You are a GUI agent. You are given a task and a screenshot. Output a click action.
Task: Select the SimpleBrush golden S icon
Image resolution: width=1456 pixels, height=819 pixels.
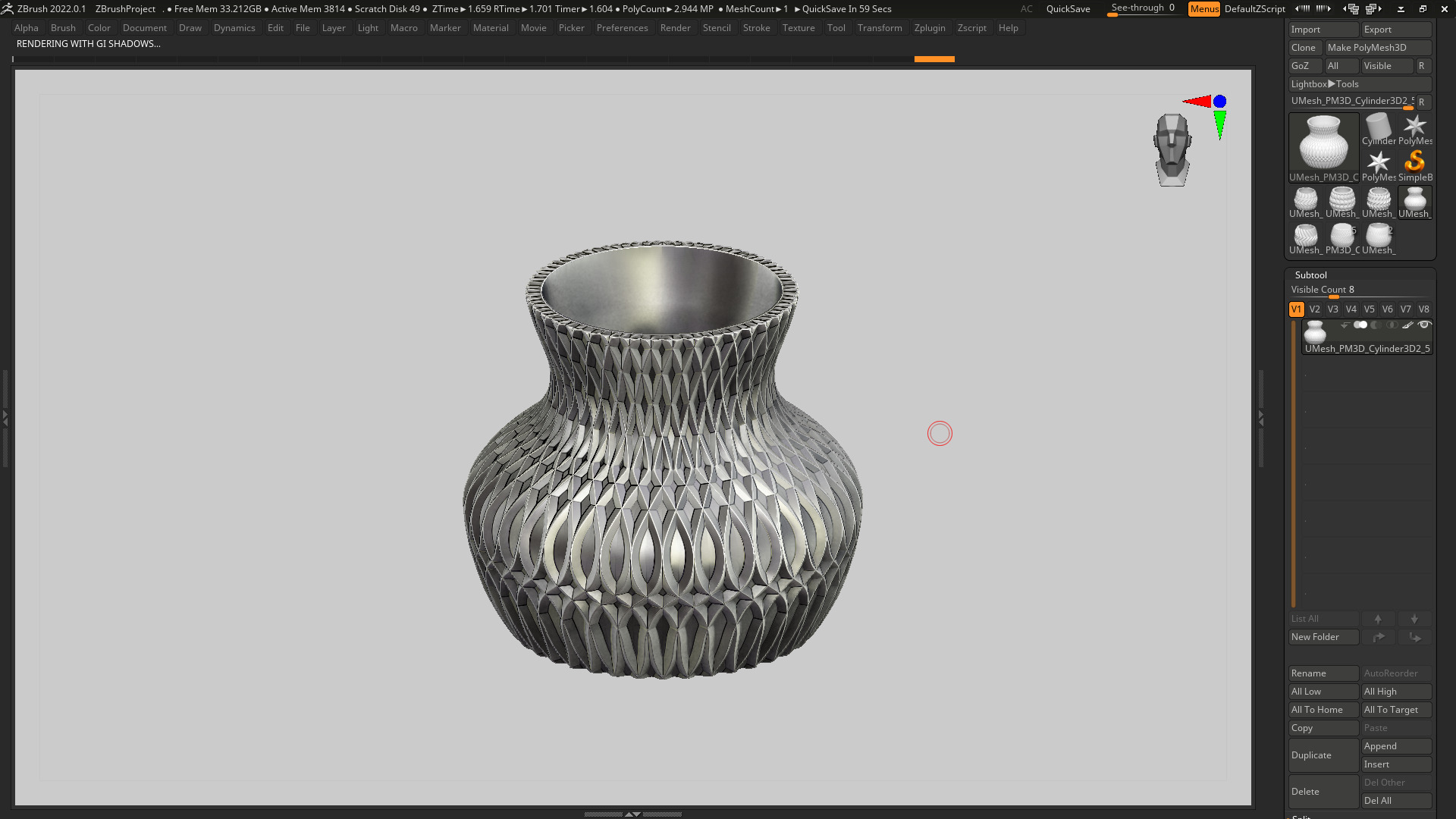(1415, 166)
